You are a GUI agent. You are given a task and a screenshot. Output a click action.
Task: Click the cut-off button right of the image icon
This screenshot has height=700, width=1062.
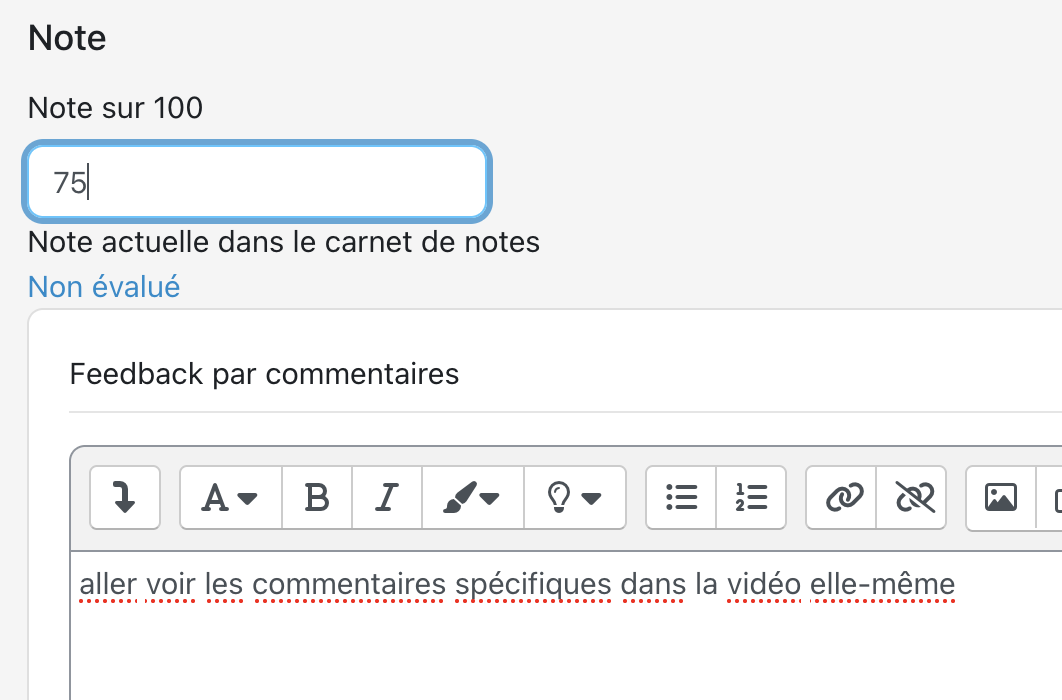click(x=1054, y=497)
